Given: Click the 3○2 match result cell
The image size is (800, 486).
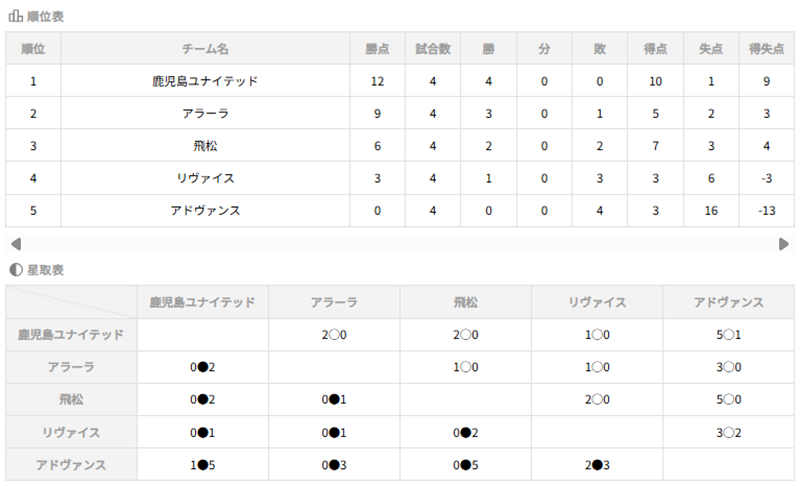Looking at the screenshot, I should tap(729, 432).
